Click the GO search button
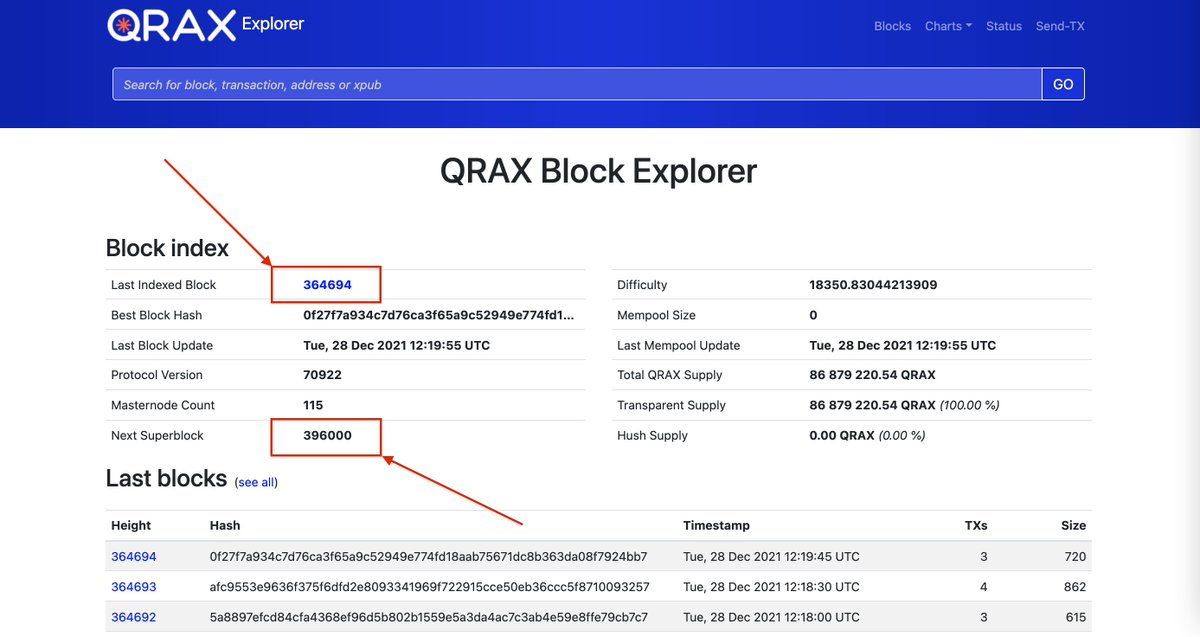Viewport: 1200px width, 637px height. pyautogui.click(x=1063, y=85)
